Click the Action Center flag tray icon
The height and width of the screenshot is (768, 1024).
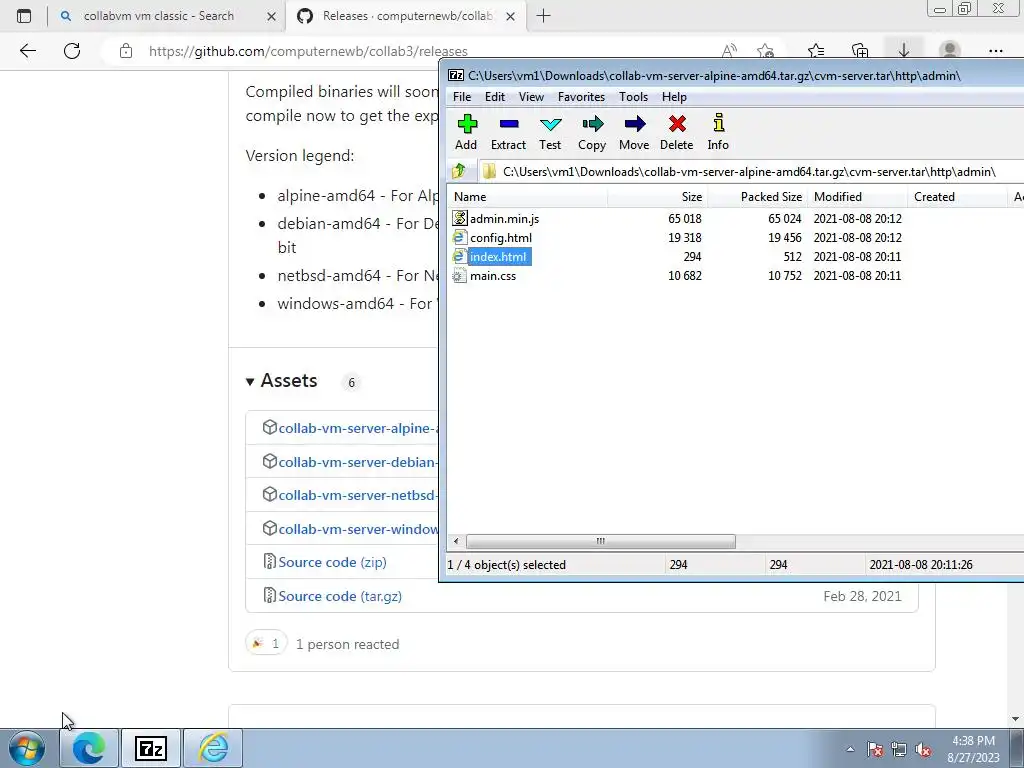click(x=875, y=749)
